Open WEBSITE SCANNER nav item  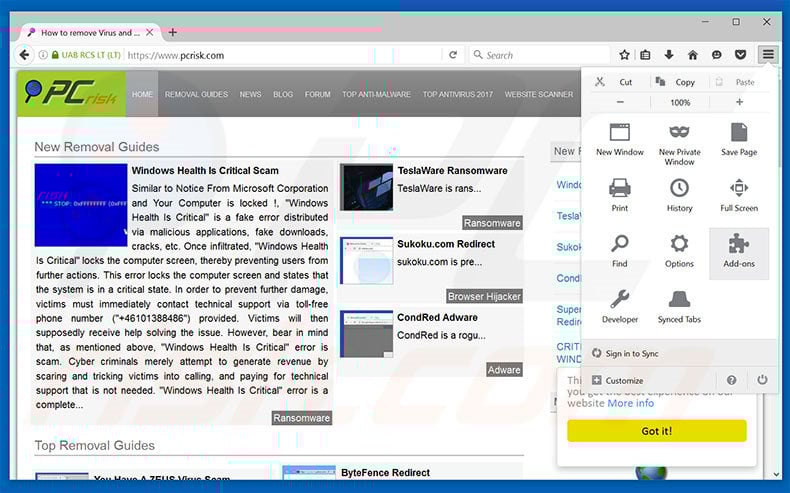pyautogui.click(x=539, y=94)
